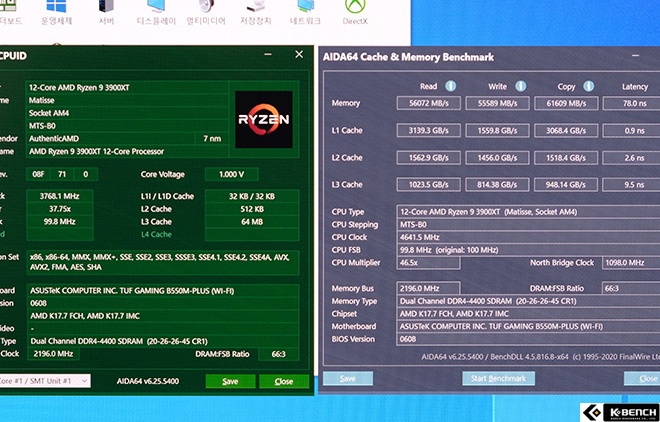Click L1I / L1D Cache value 32 KB / 32 KB
The height and width of the screenshot is (422, 660).
point(252,196)
